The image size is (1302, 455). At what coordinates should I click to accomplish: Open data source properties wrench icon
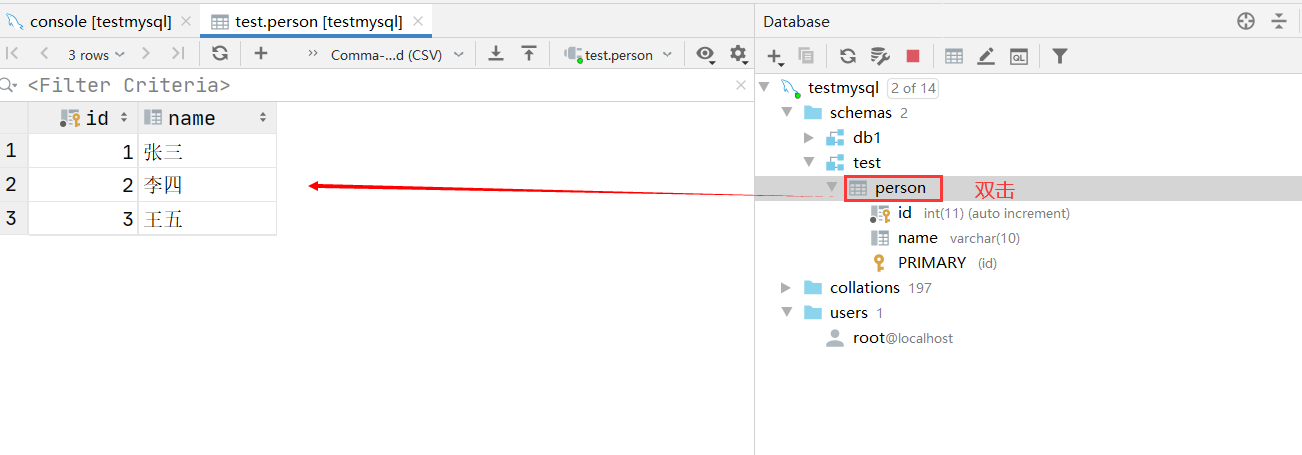click(880, 56)
